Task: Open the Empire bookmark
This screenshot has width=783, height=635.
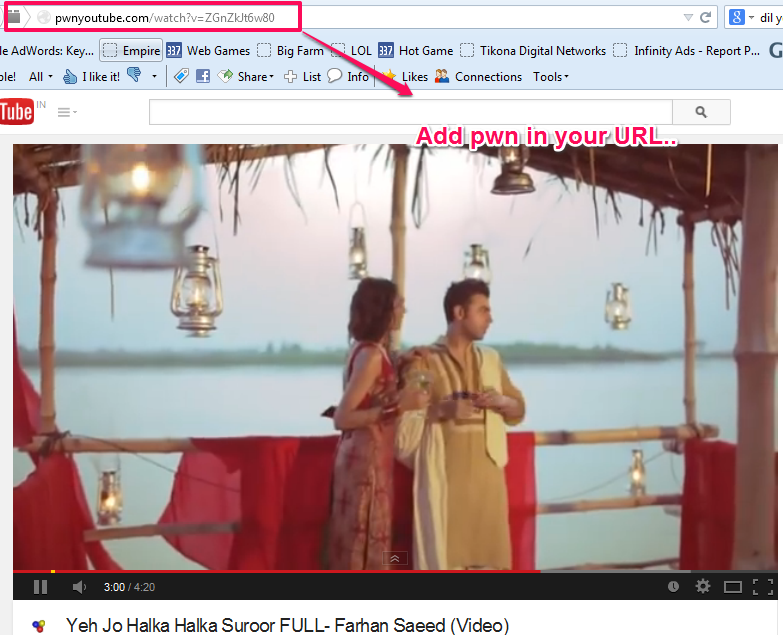Action: click(x=131, y=50)
